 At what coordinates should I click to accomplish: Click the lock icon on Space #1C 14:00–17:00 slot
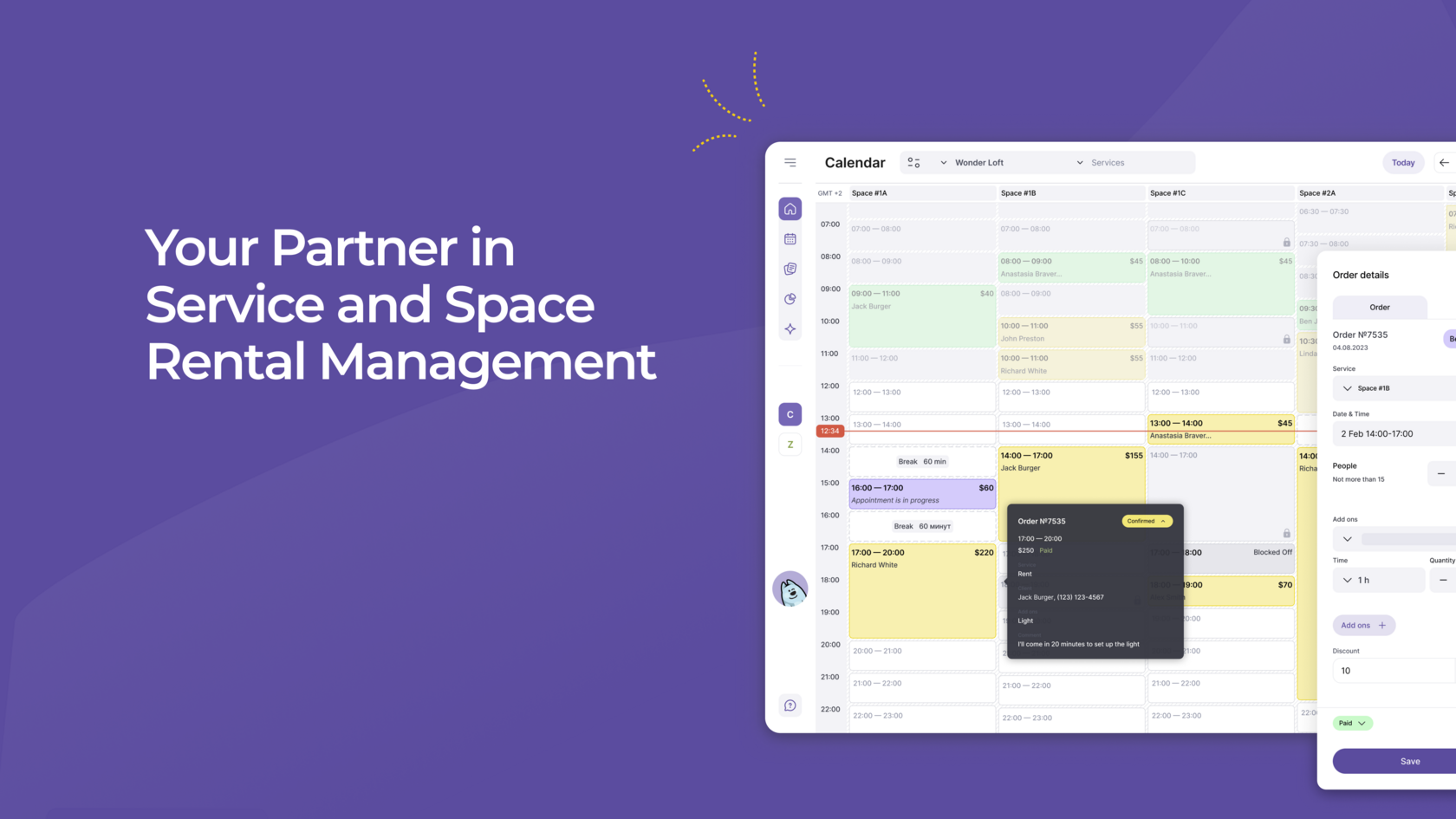click(x=1286, y=533)
